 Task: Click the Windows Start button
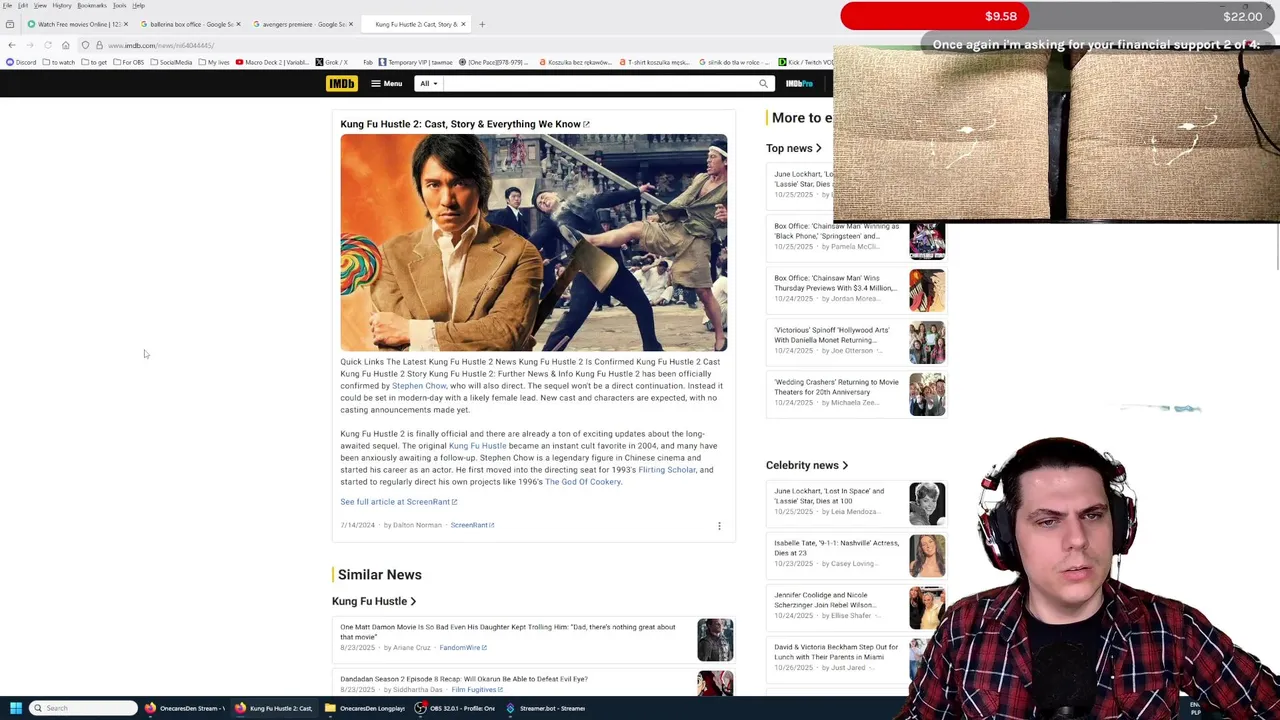[15, 708]
